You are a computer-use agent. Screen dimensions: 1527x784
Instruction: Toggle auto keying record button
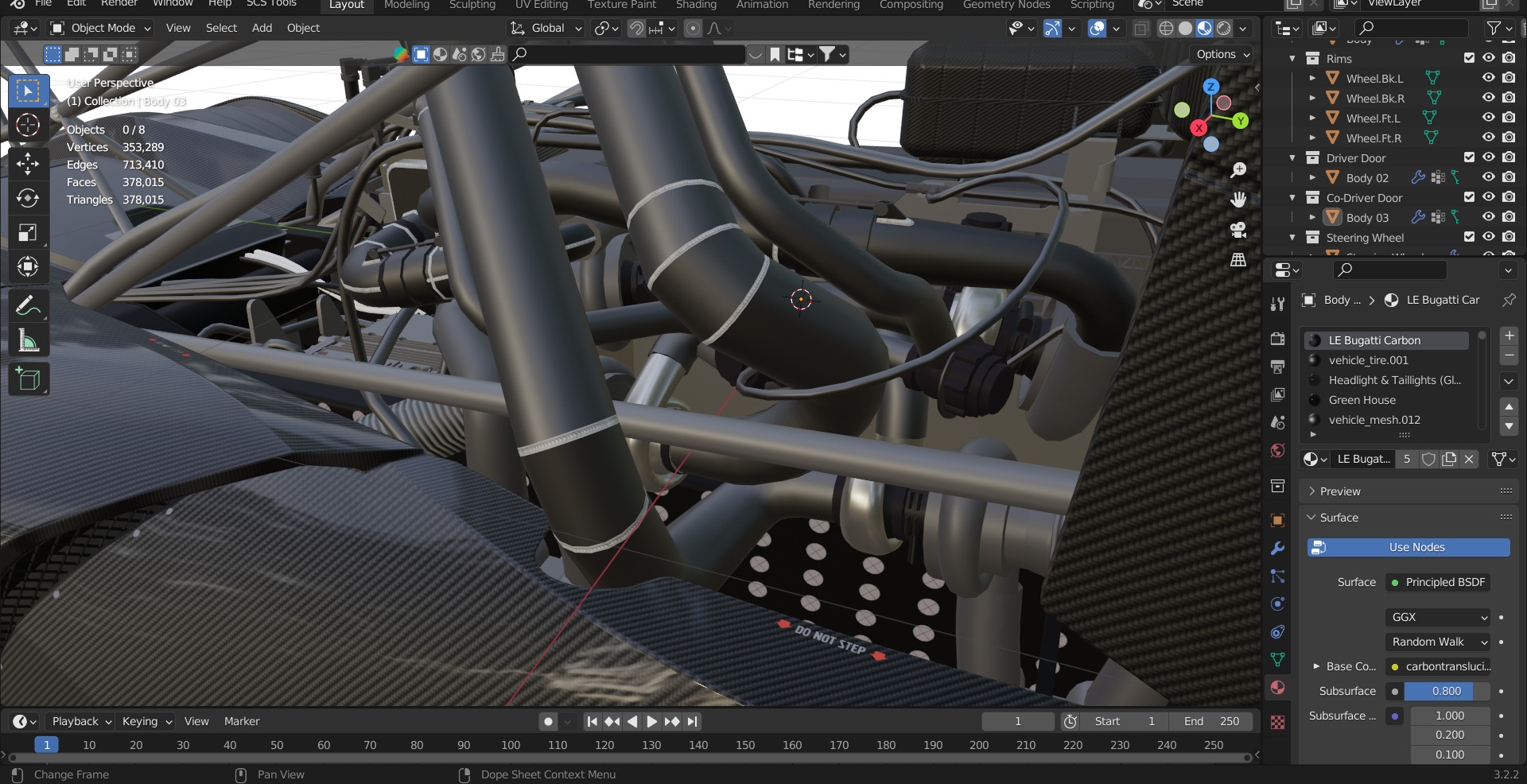click(x=548, y=721)
